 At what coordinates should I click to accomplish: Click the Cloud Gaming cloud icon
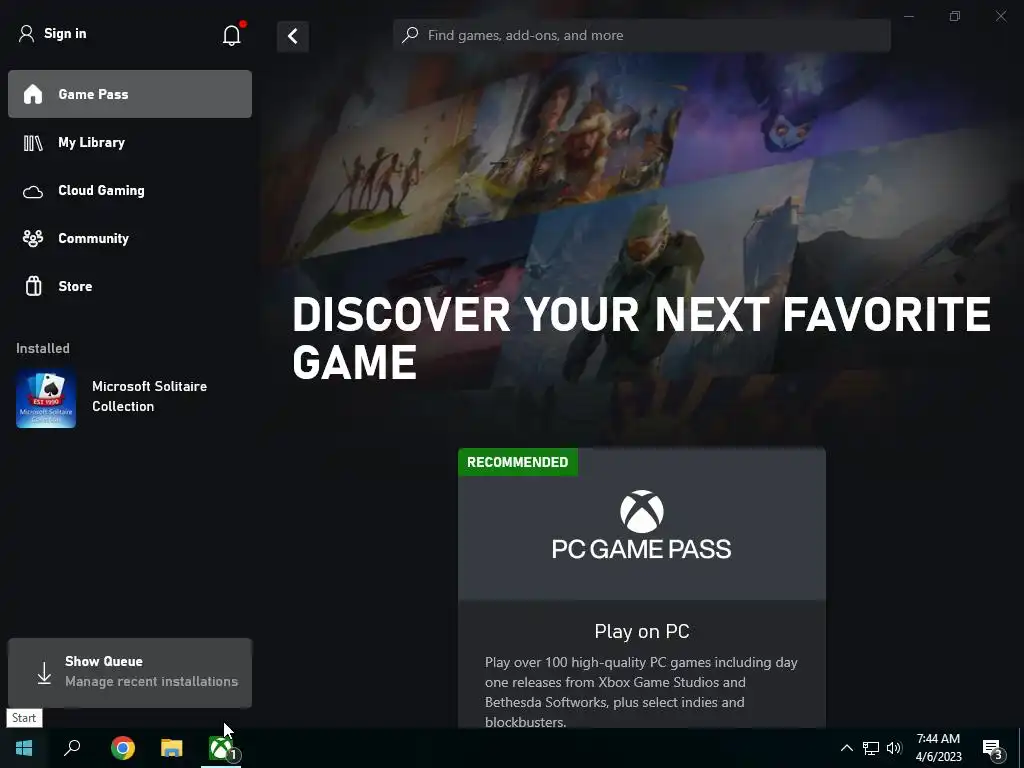coord(33,191)
